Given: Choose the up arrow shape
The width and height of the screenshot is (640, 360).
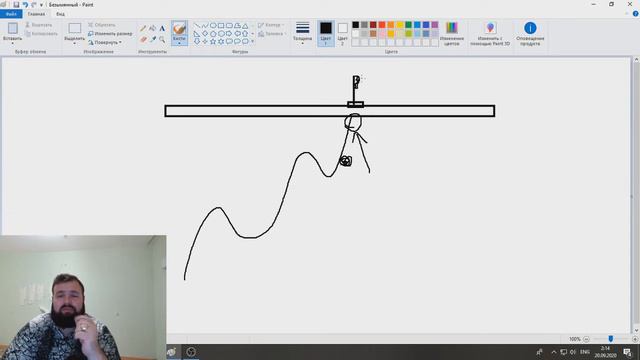Looking at the screenshot, I should 245,33.
